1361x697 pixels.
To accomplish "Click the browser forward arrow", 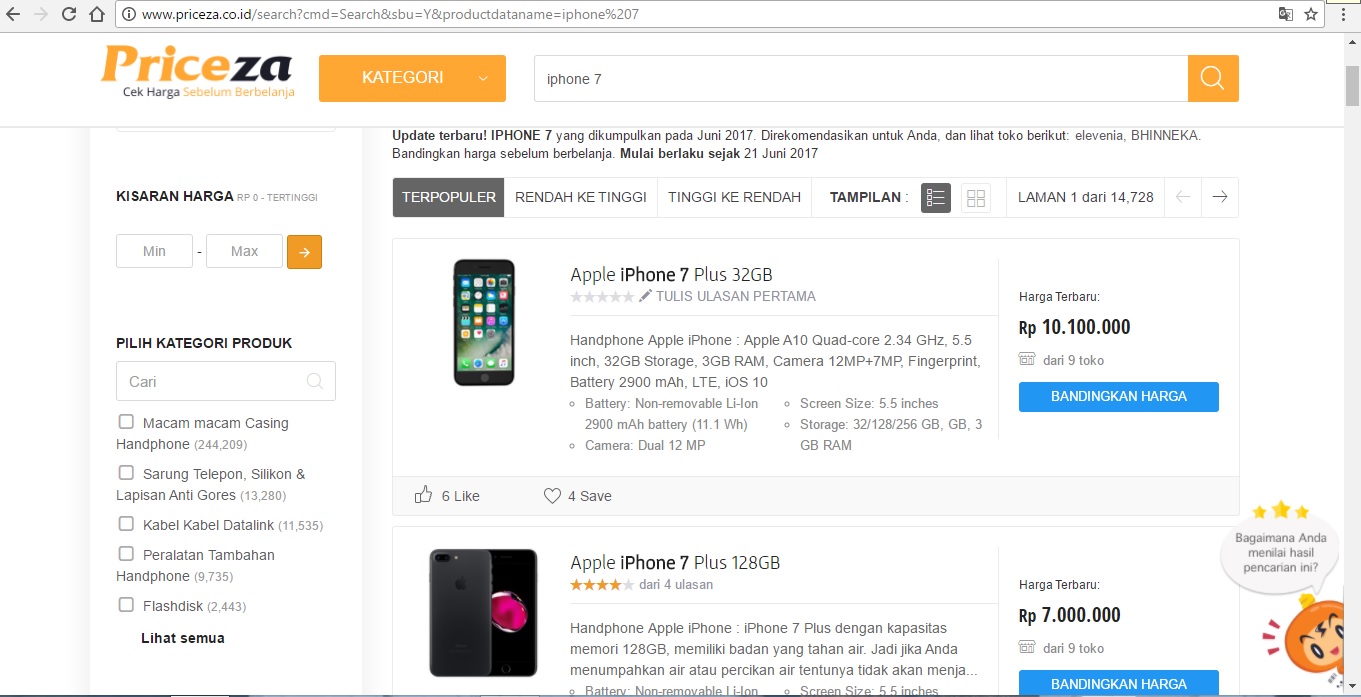I will tap(41, 15).
